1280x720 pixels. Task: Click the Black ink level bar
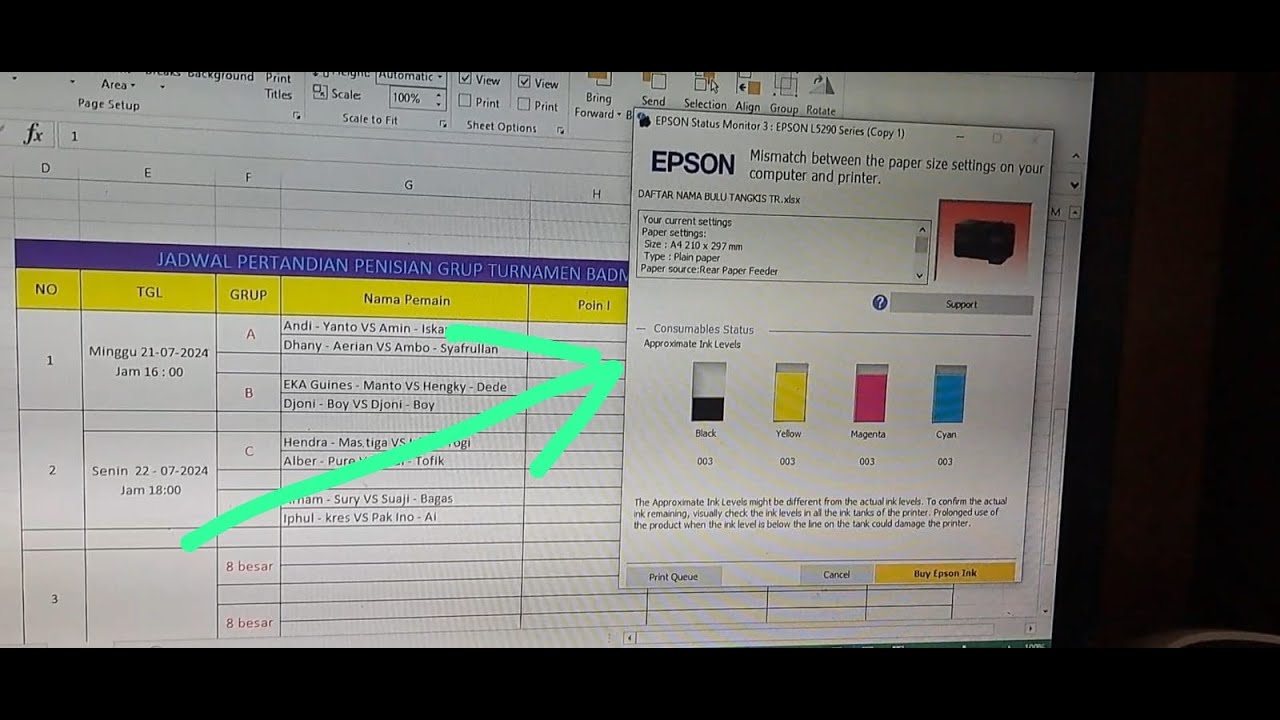click(x=708, y=392)
